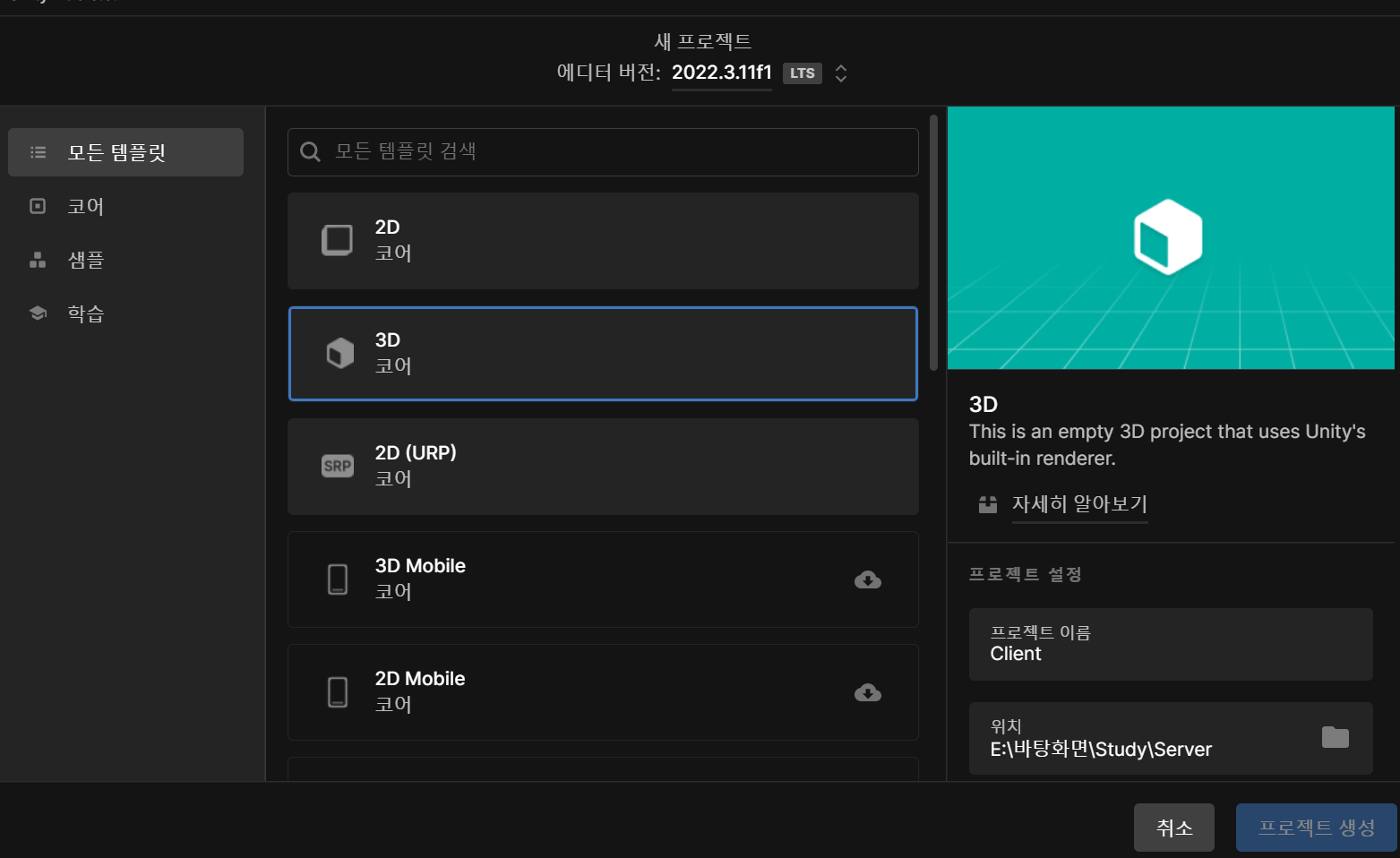Click the 위치 path field

coord(1171,738)
